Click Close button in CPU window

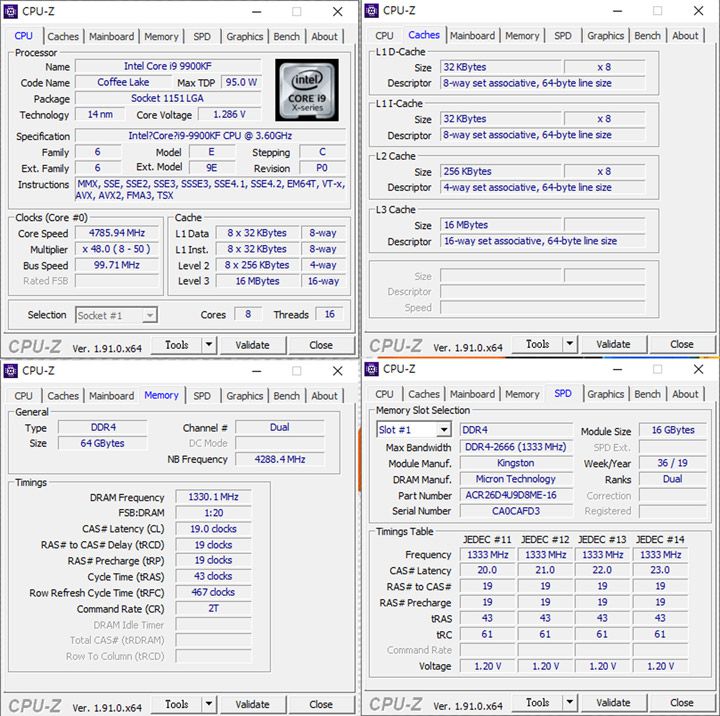pyautogui.click(x=321, y=345)
